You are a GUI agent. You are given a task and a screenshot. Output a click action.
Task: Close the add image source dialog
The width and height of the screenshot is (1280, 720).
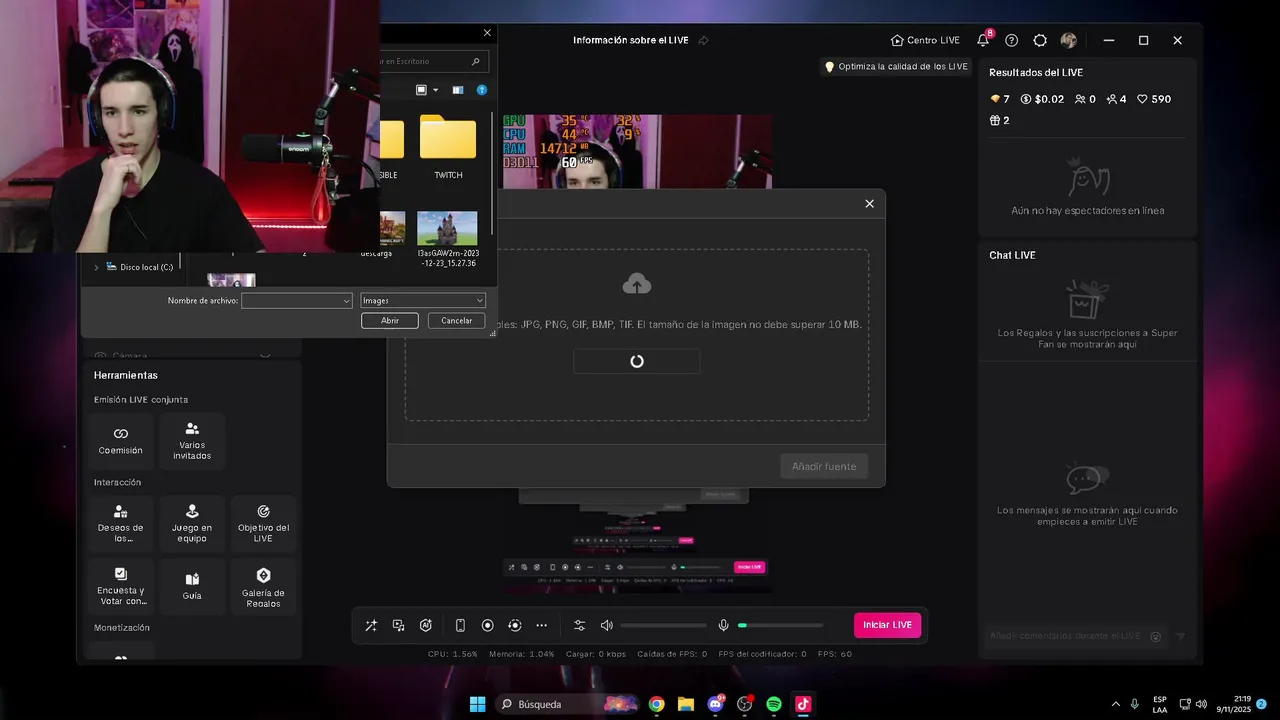pos(869,203)
